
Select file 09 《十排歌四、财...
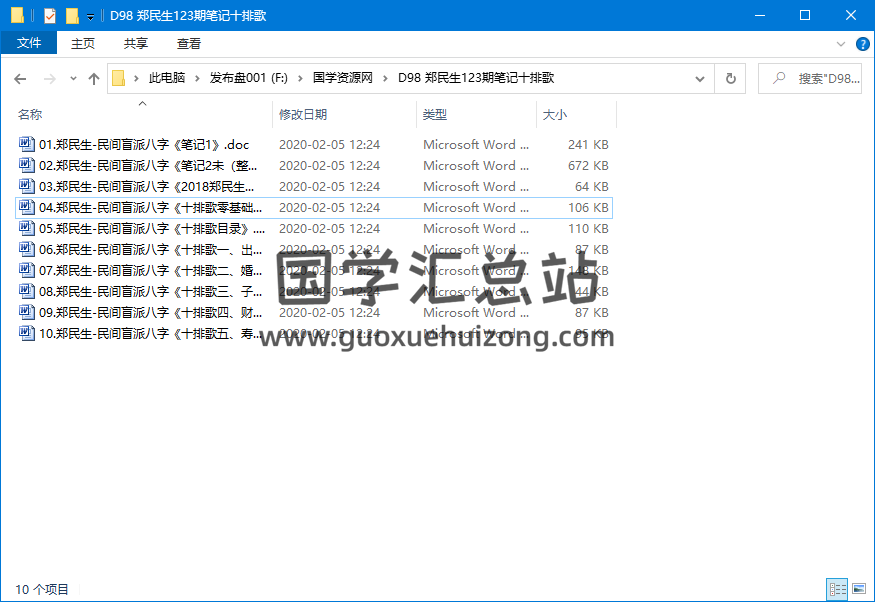click(150, 312)
